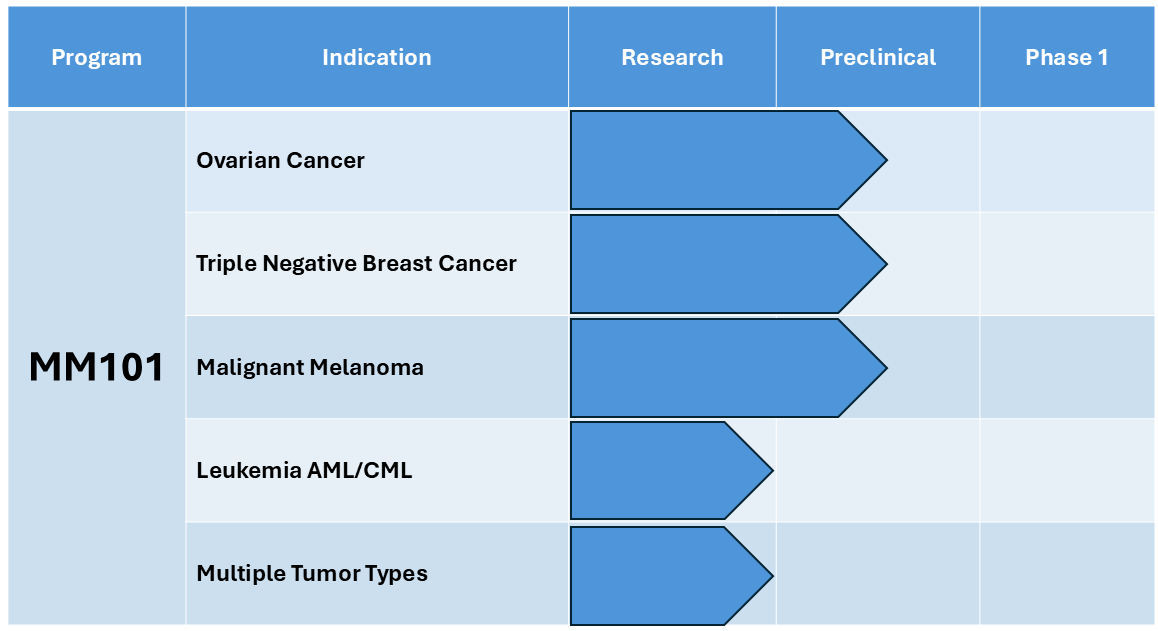The width and height of the screenshot is (1158, 631).
Task: Select the Multiple Tumor Types progress arrow
Action: (671, 576)
